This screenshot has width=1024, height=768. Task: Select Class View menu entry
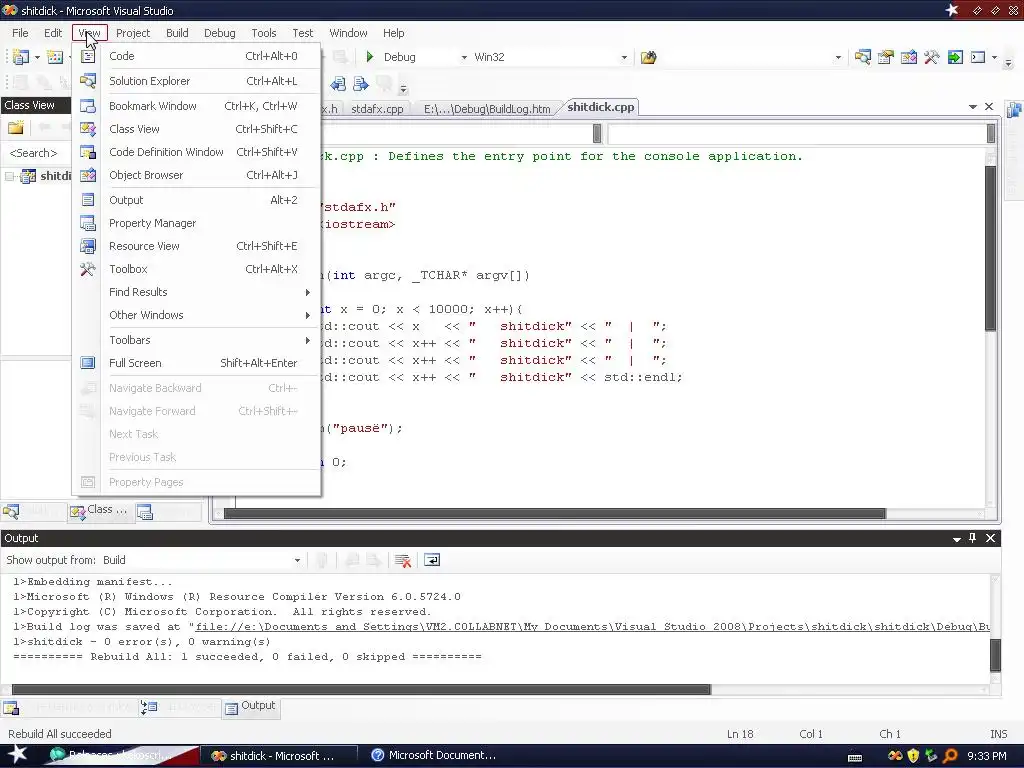197,129
